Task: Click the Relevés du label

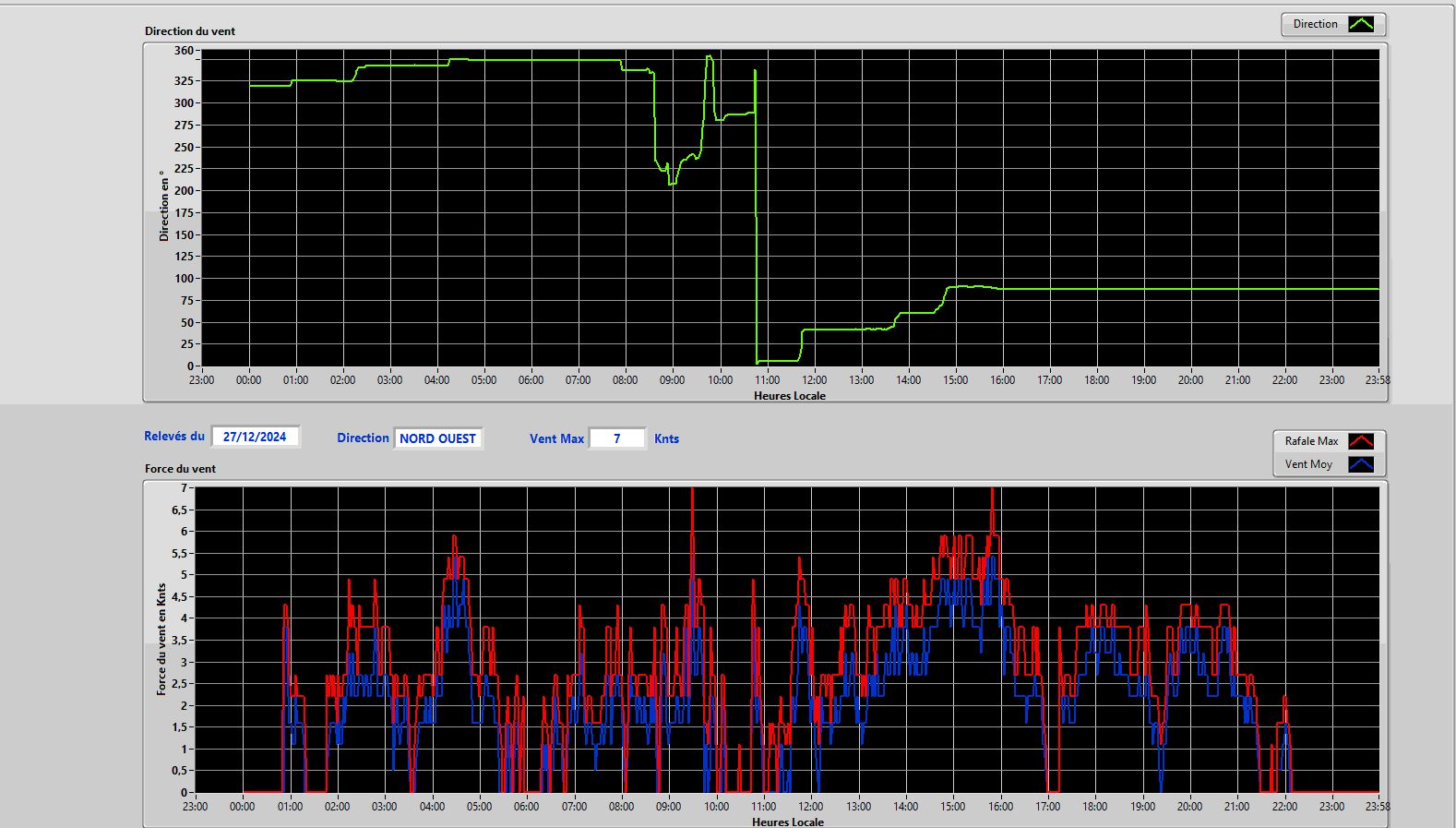Action: [174, 436]
